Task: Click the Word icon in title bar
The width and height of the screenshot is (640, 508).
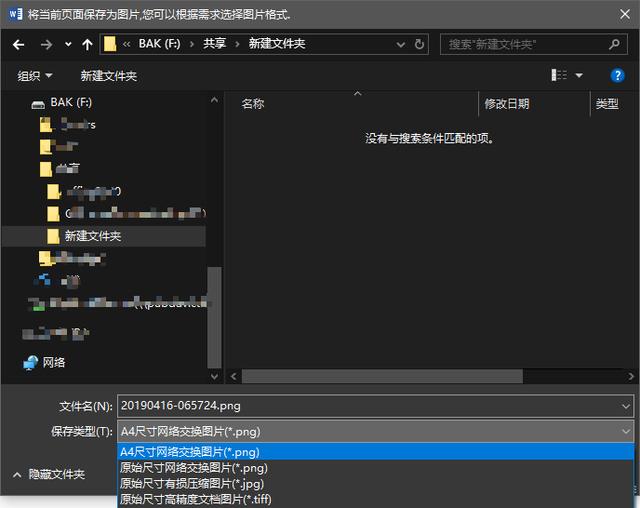Action: (15, 14)
